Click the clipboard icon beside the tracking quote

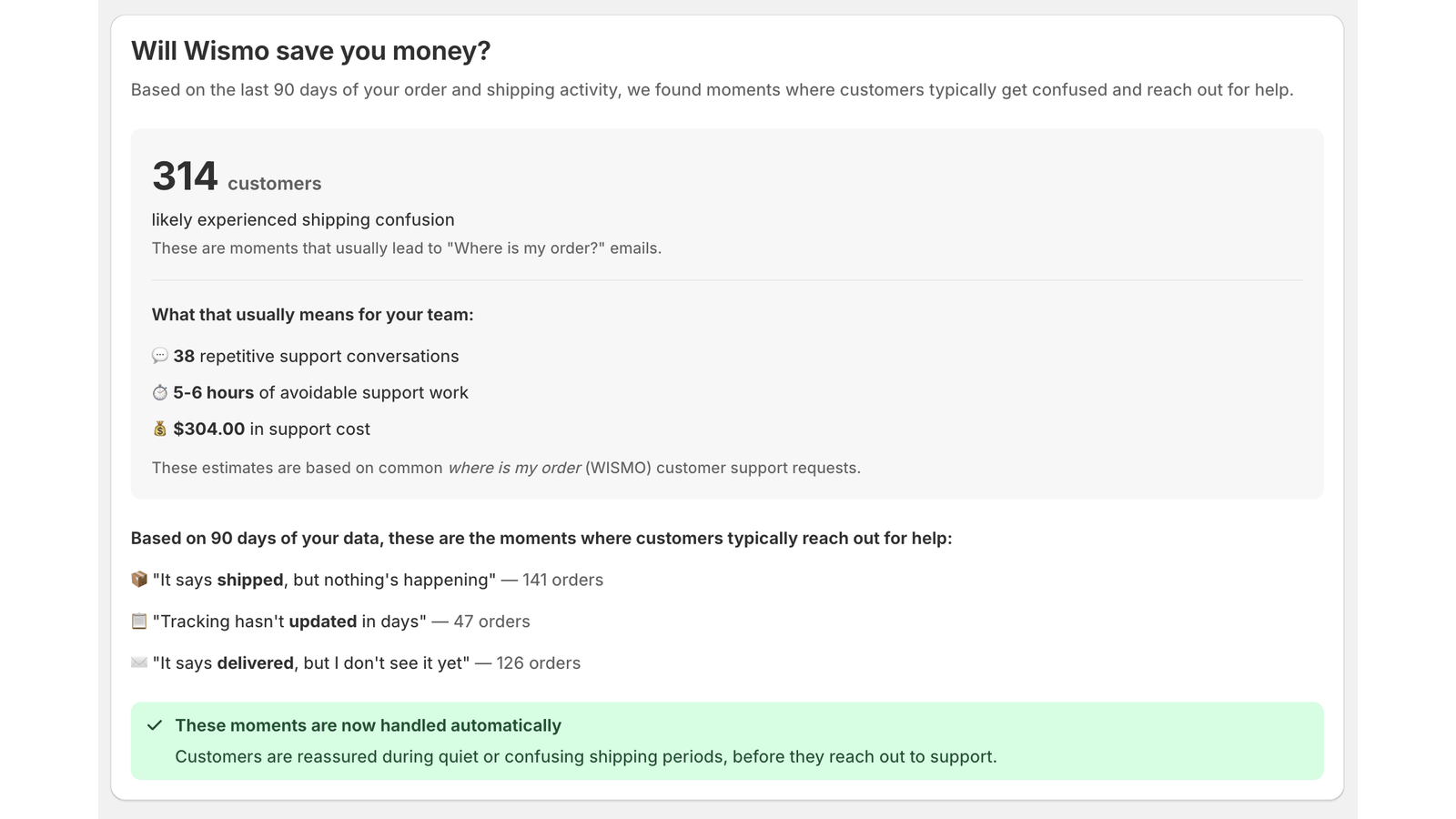[139, 622]
